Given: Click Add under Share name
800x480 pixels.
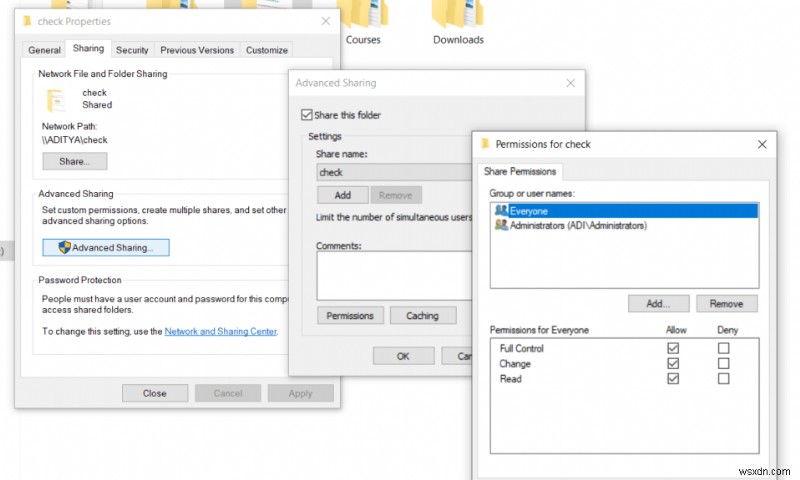Looking at the screenshot, I should click(342, 195).
